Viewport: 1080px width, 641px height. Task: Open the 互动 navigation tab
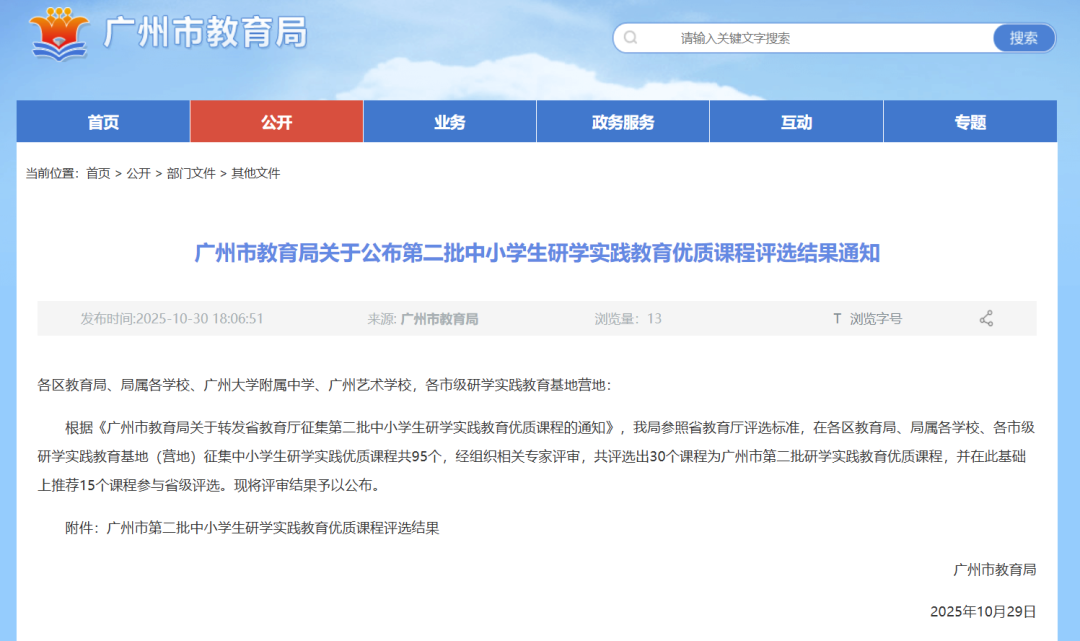(x=795, y=121)
